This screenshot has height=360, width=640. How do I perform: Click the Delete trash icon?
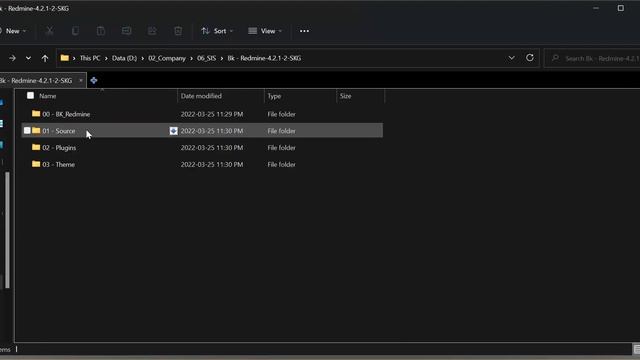tap(178, 31)
